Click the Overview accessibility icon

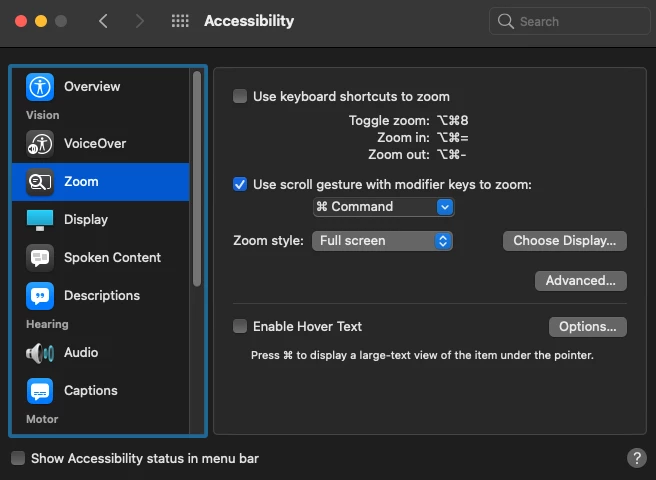tap(40, 87)
